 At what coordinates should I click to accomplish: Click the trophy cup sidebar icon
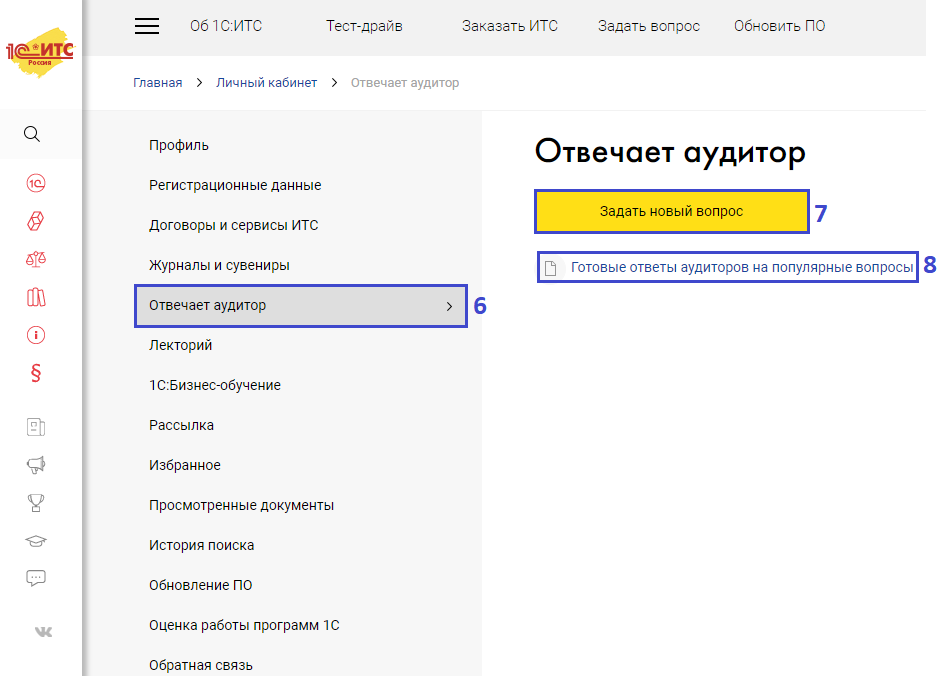[x=36, y=502]
